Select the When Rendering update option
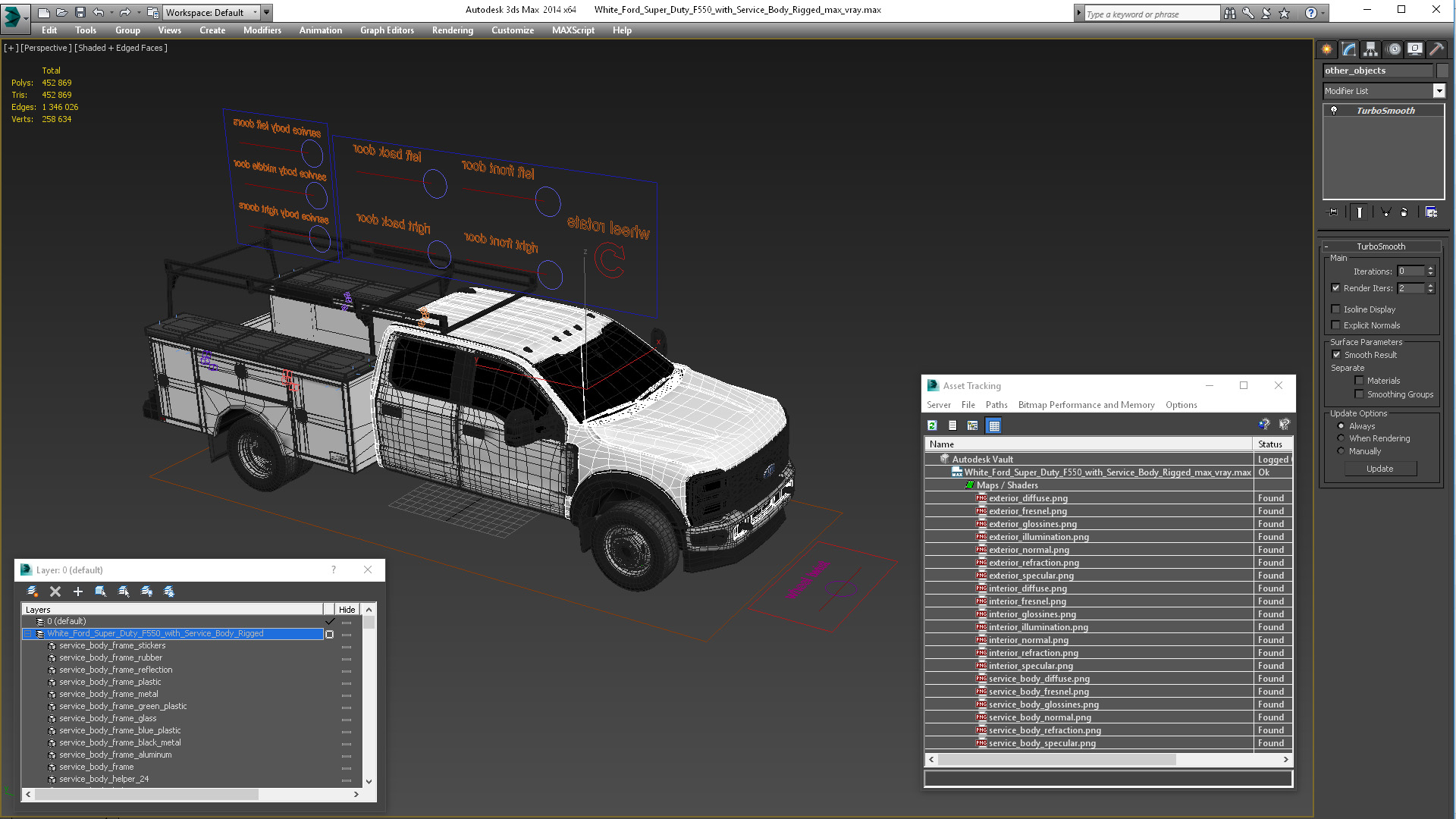The image size is (1456, 819). [1341, 438]
